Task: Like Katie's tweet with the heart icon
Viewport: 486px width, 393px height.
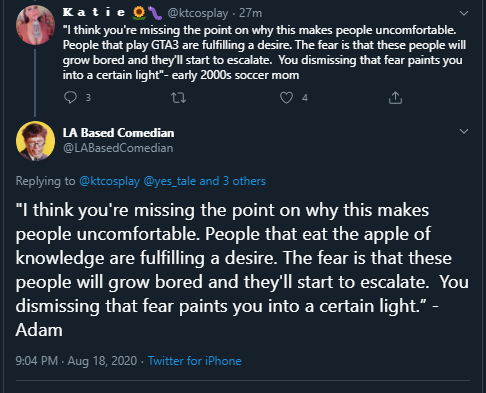Action: 286,98
